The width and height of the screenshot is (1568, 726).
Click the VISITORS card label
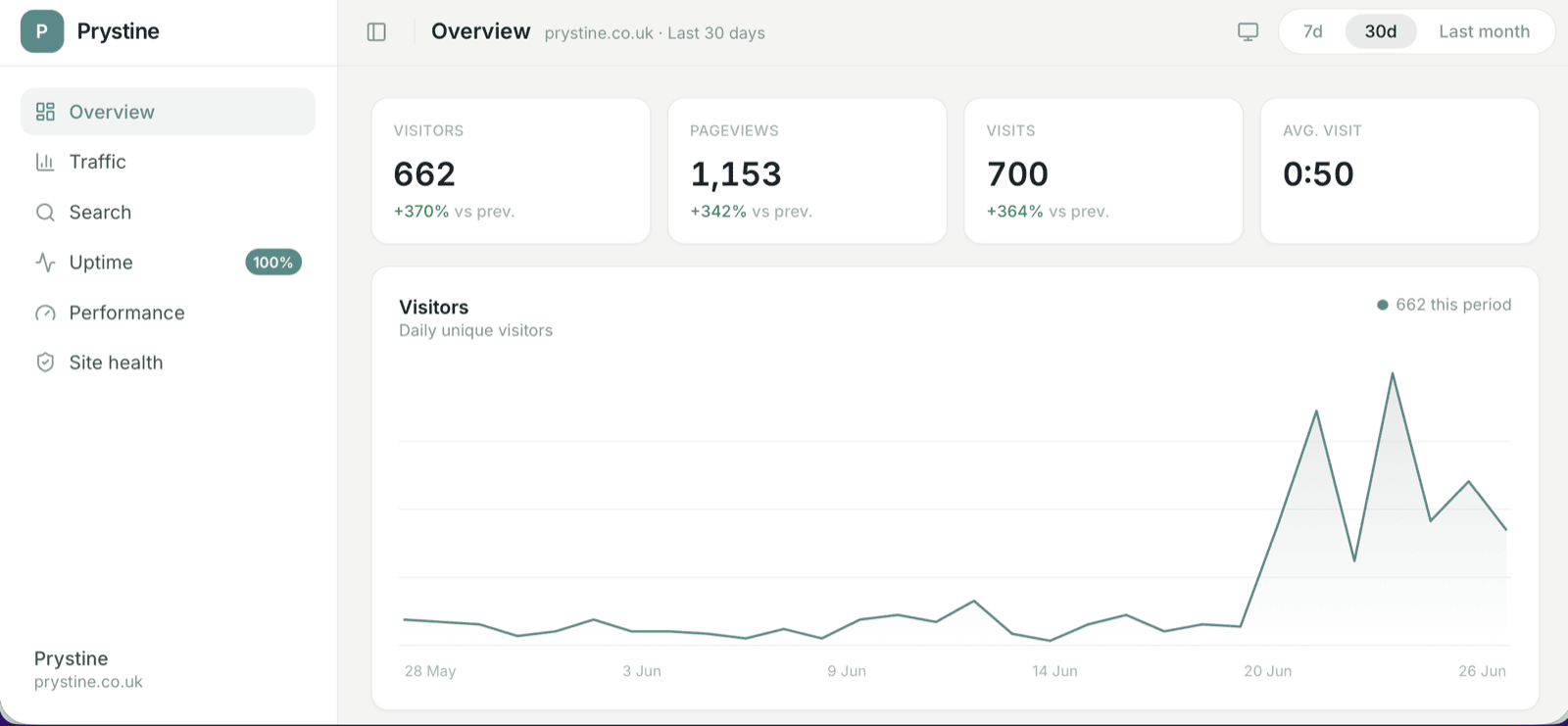pos(428,130)
